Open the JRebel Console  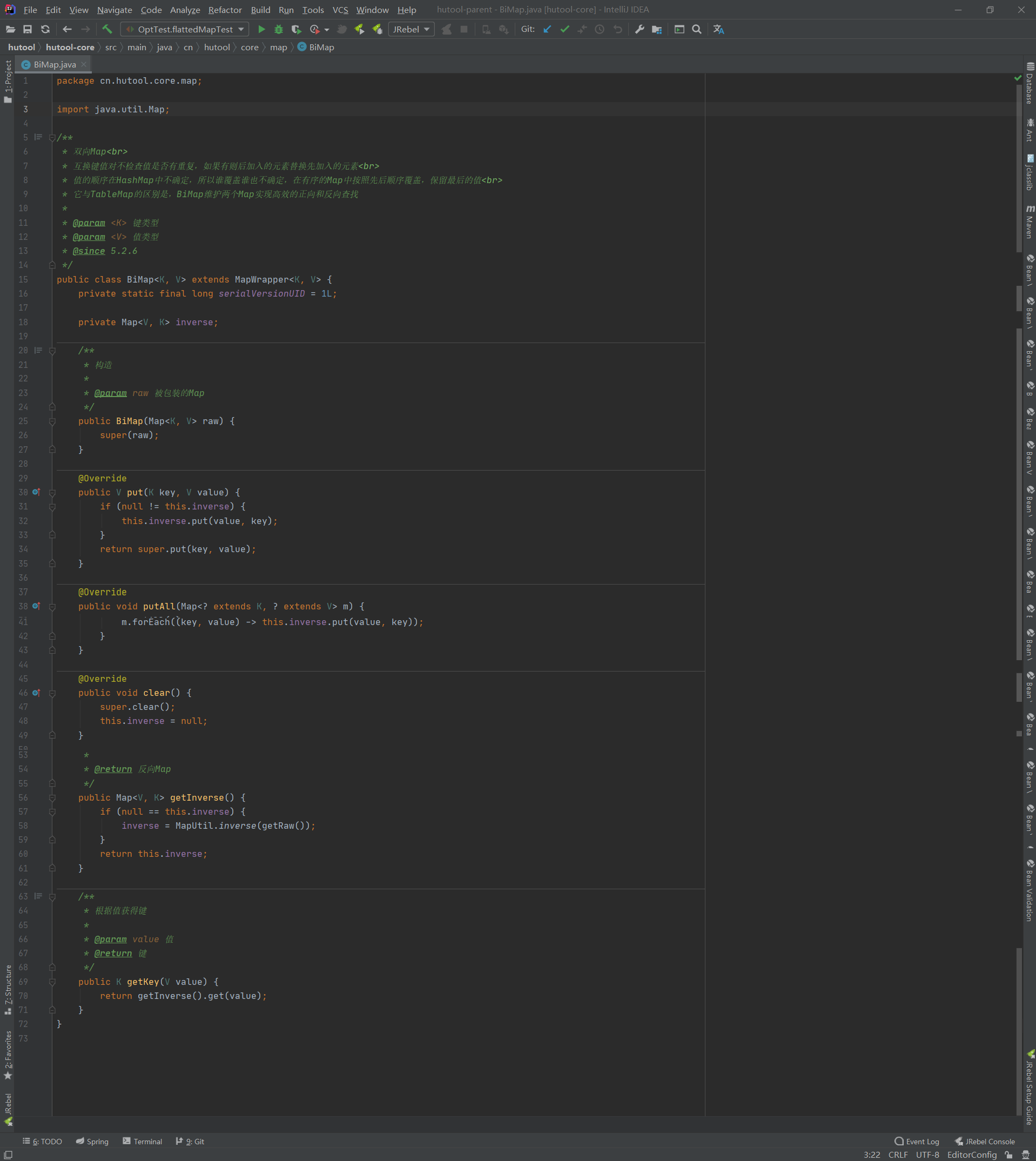point(985,1141)
